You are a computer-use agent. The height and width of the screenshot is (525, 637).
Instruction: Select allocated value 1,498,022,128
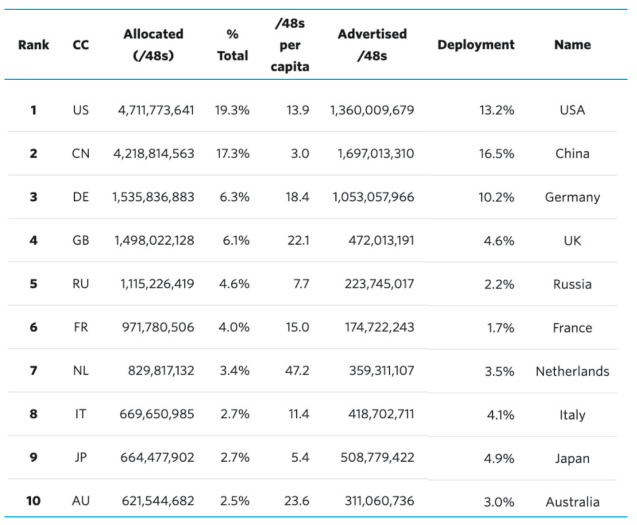[154, 241]
